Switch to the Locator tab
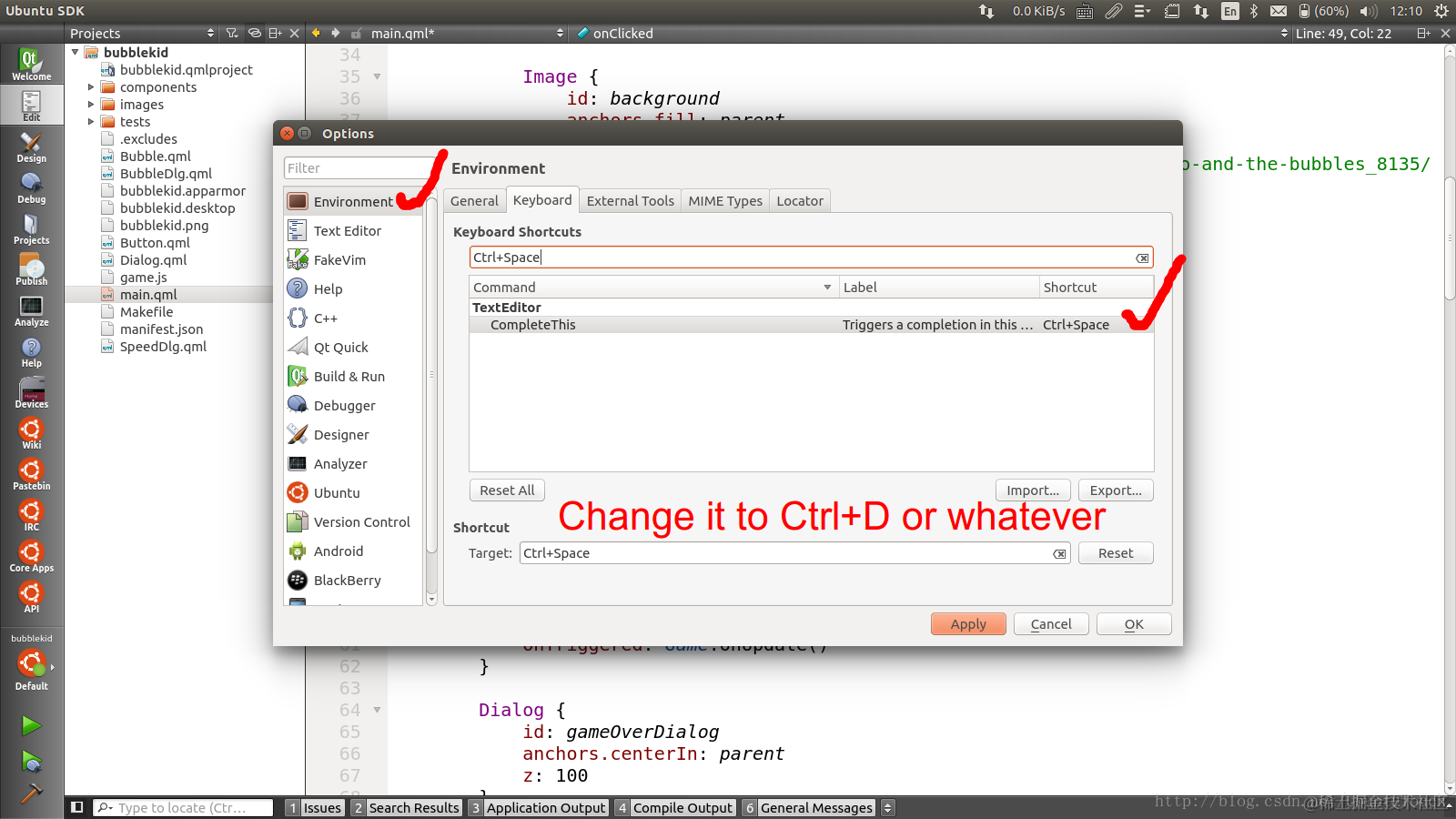This screenshot has height=819, width=1456. click(x=800, y=201)
